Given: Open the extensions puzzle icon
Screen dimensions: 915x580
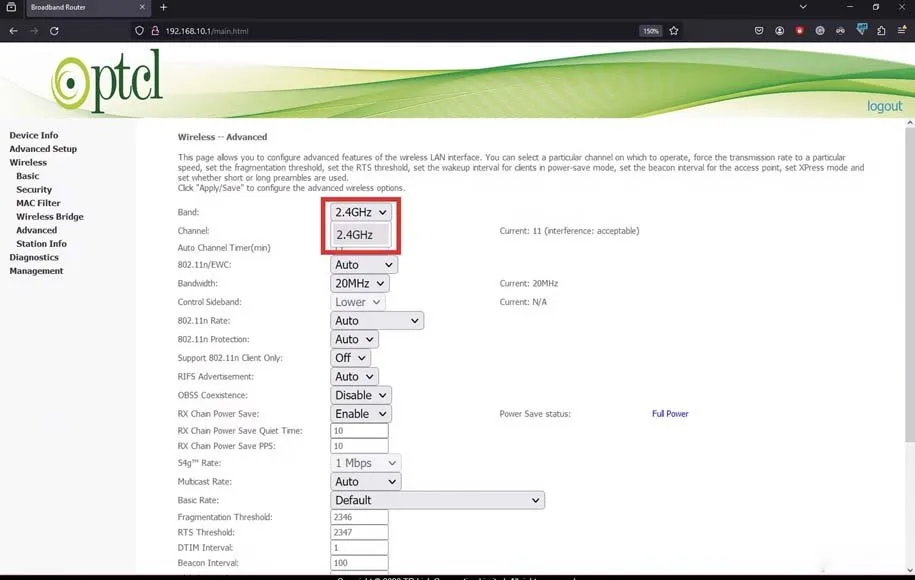Looking at the screenshot, I should click(x=881, y=31).
